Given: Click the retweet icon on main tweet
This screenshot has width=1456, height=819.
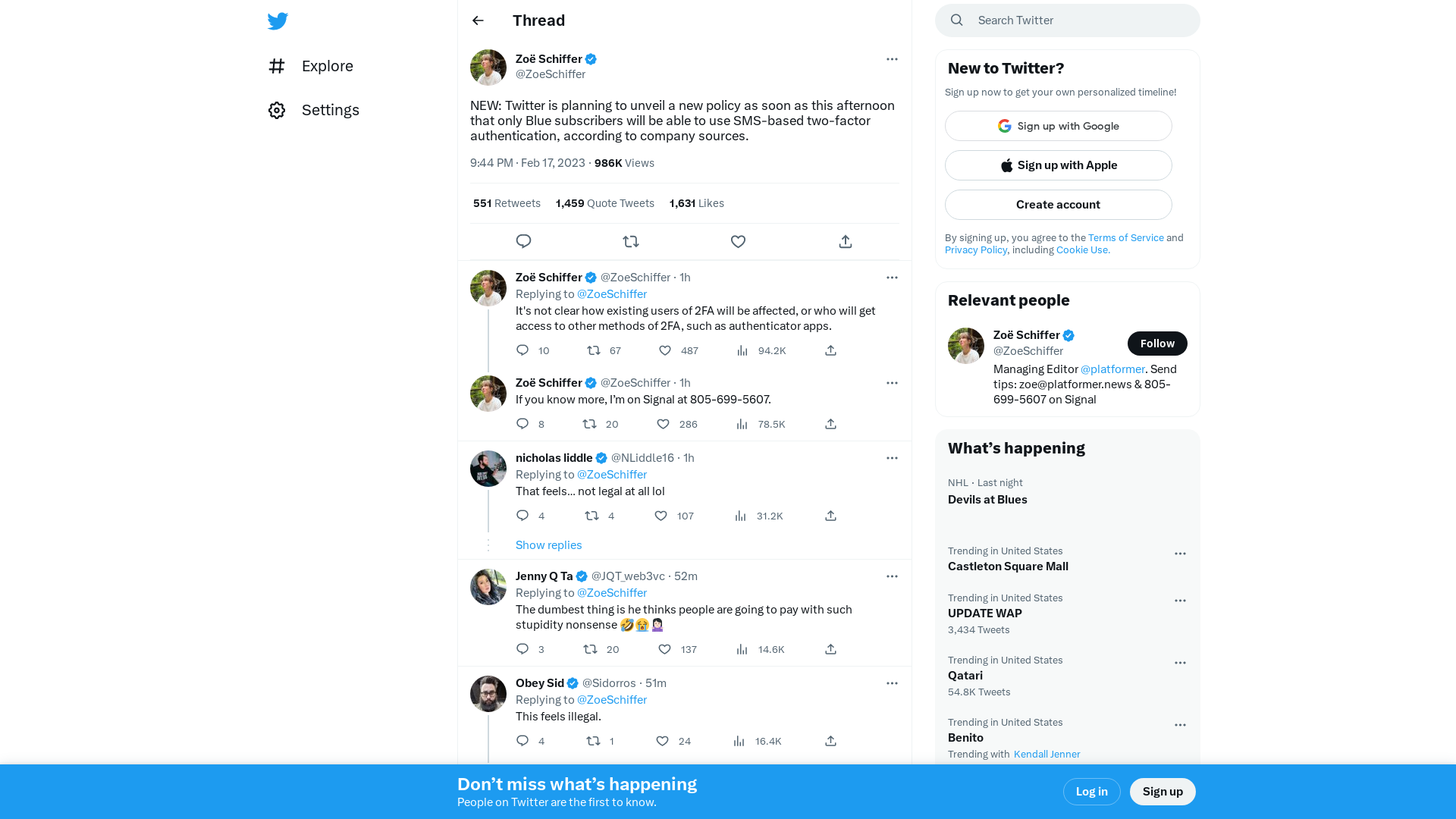Looking at the screenshot, I should pyautogui.click(x=631, y=241).
